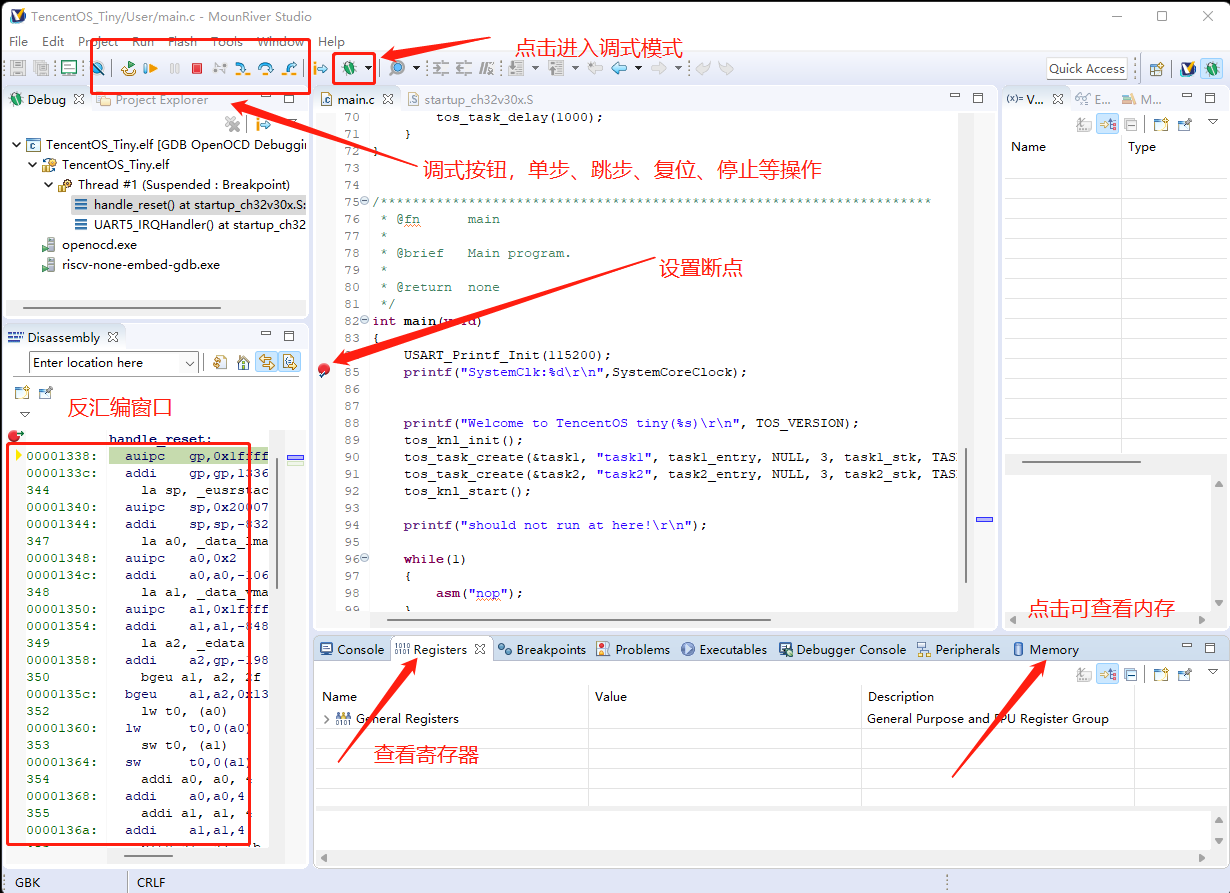The image size is (1230, 893).
Task: Open the Problems tab
Action: click(633, 649)
